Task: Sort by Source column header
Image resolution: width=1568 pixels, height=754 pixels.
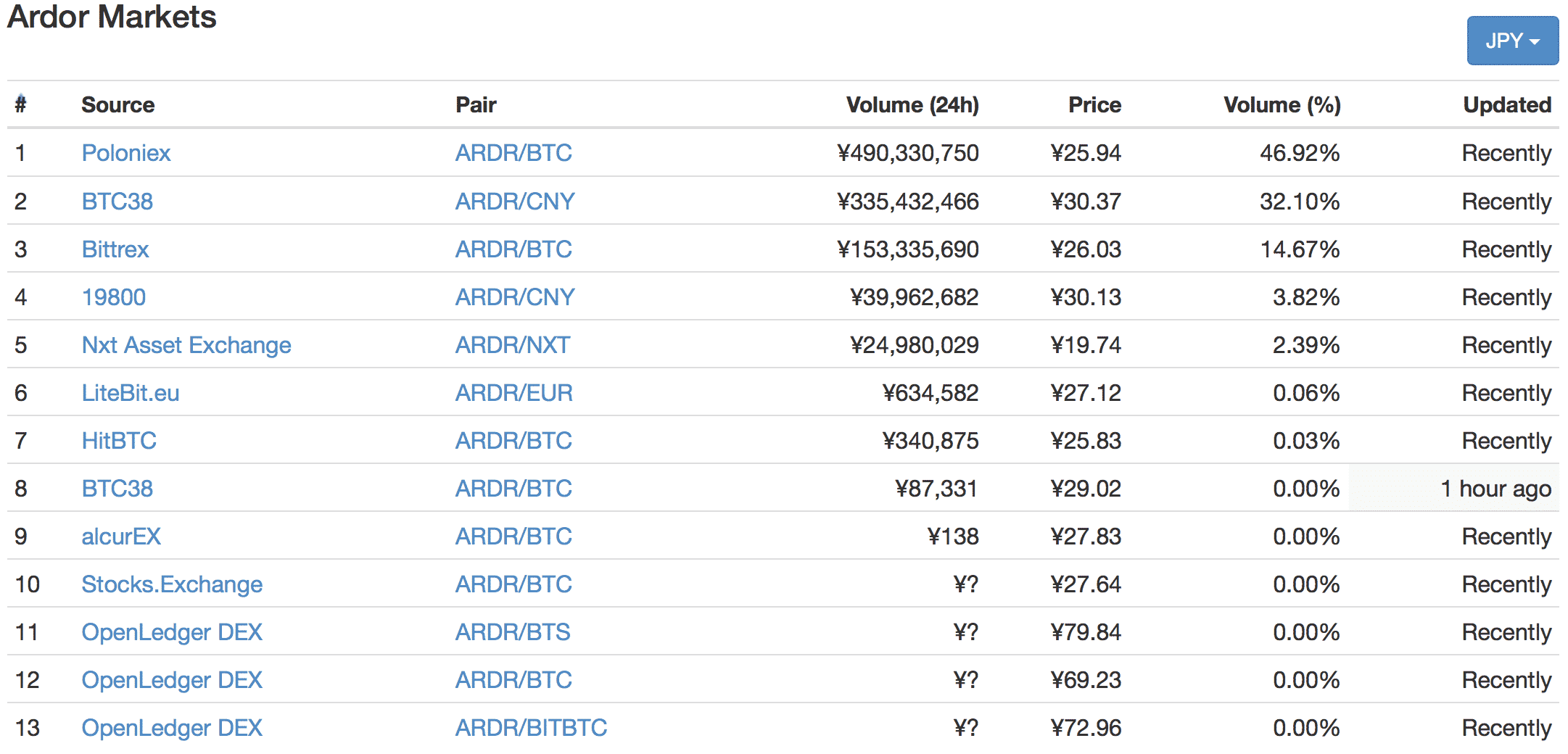Action: tap(117, 104)
